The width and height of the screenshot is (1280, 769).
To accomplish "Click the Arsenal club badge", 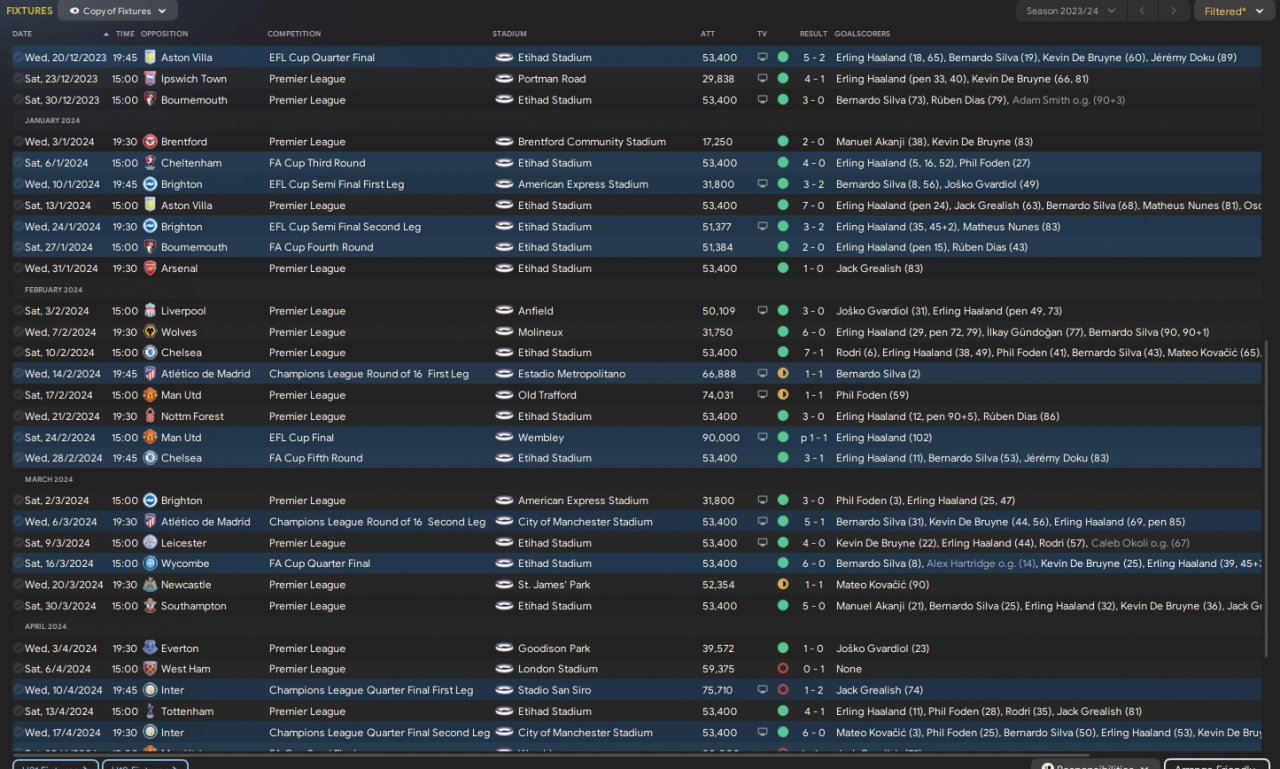I will [150, 269].
